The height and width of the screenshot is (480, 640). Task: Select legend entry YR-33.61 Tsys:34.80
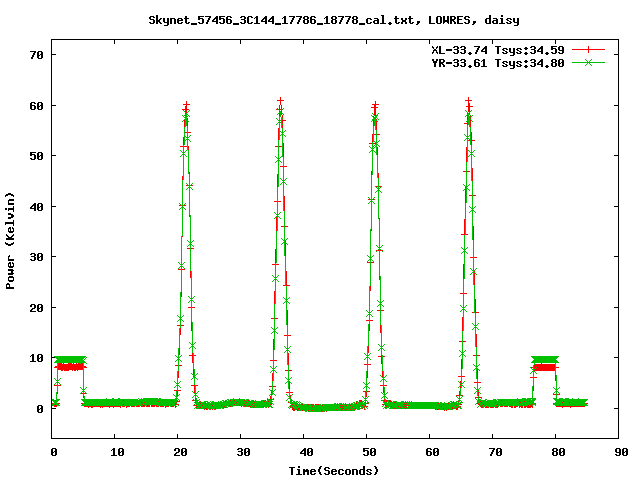pos(498,63)
